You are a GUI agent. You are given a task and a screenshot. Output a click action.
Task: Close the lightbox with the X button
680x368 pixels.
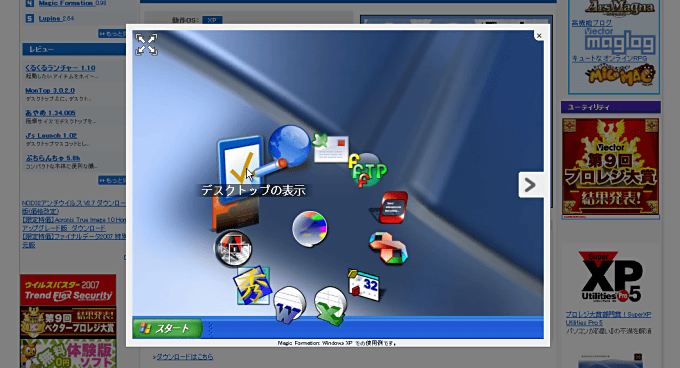[539, 36]
